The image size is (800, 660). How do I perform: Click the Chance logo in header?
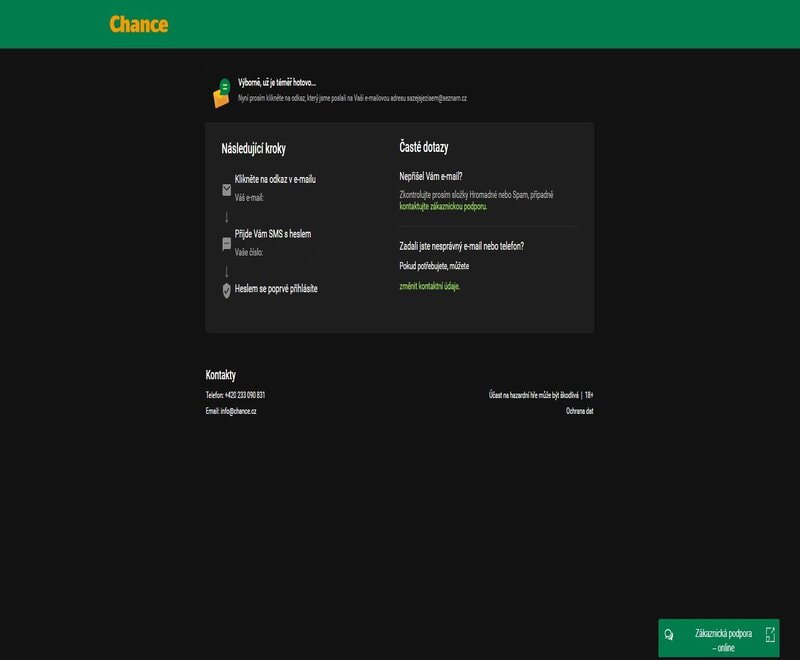point(139,24)
